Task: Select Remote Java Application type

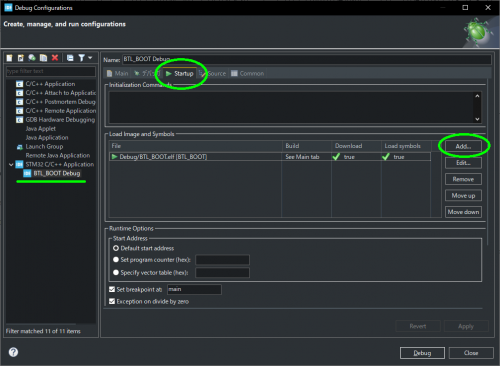Action: point(58,156)
